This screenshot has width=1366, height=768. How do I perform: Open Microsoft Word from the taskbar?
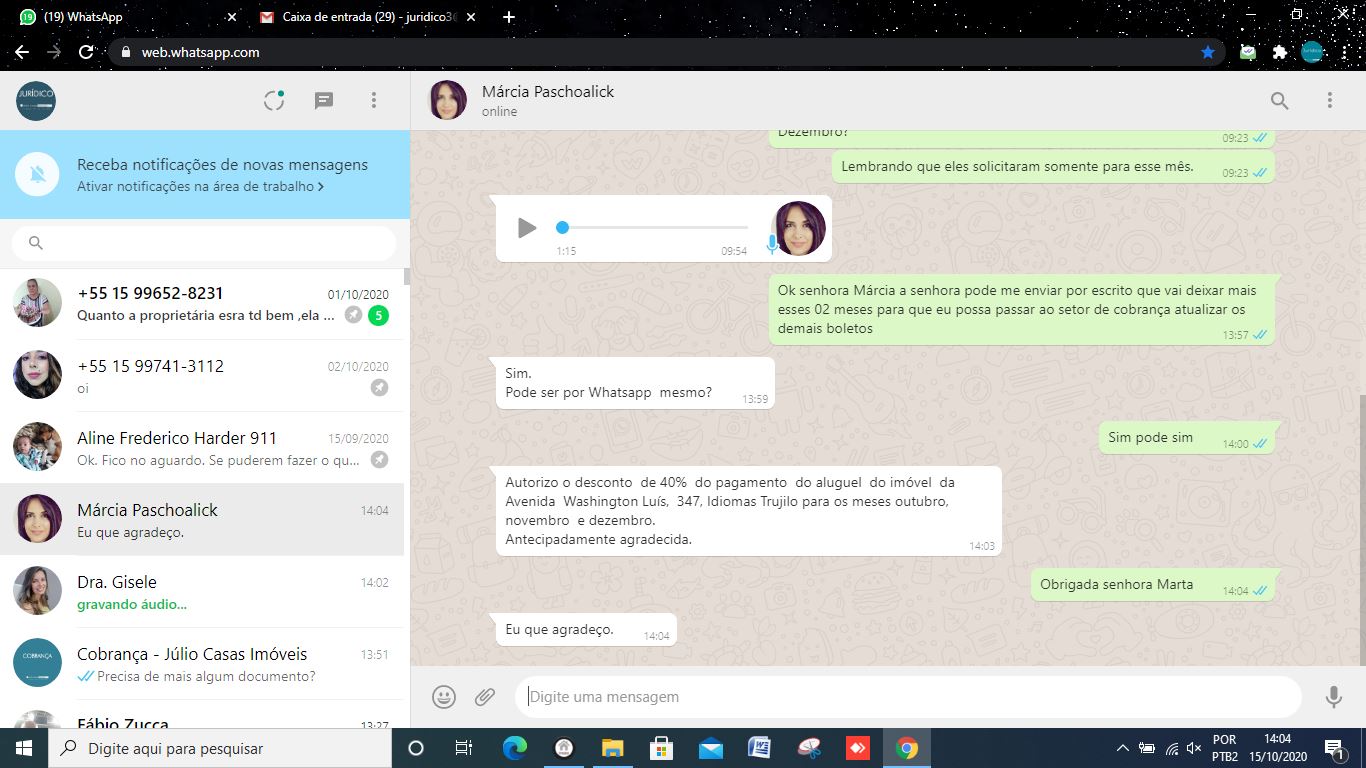coord(759,748)
